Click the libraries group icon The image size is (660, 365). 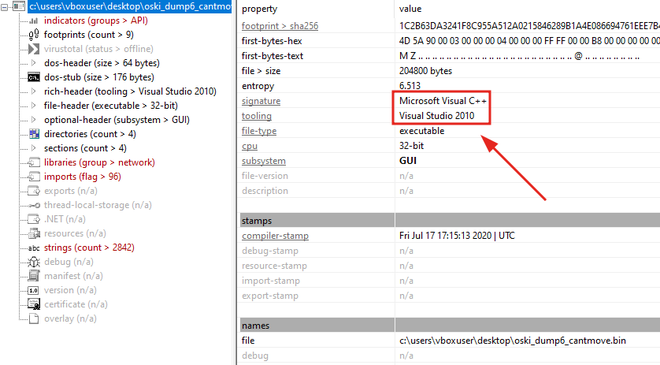click(33, 163)
